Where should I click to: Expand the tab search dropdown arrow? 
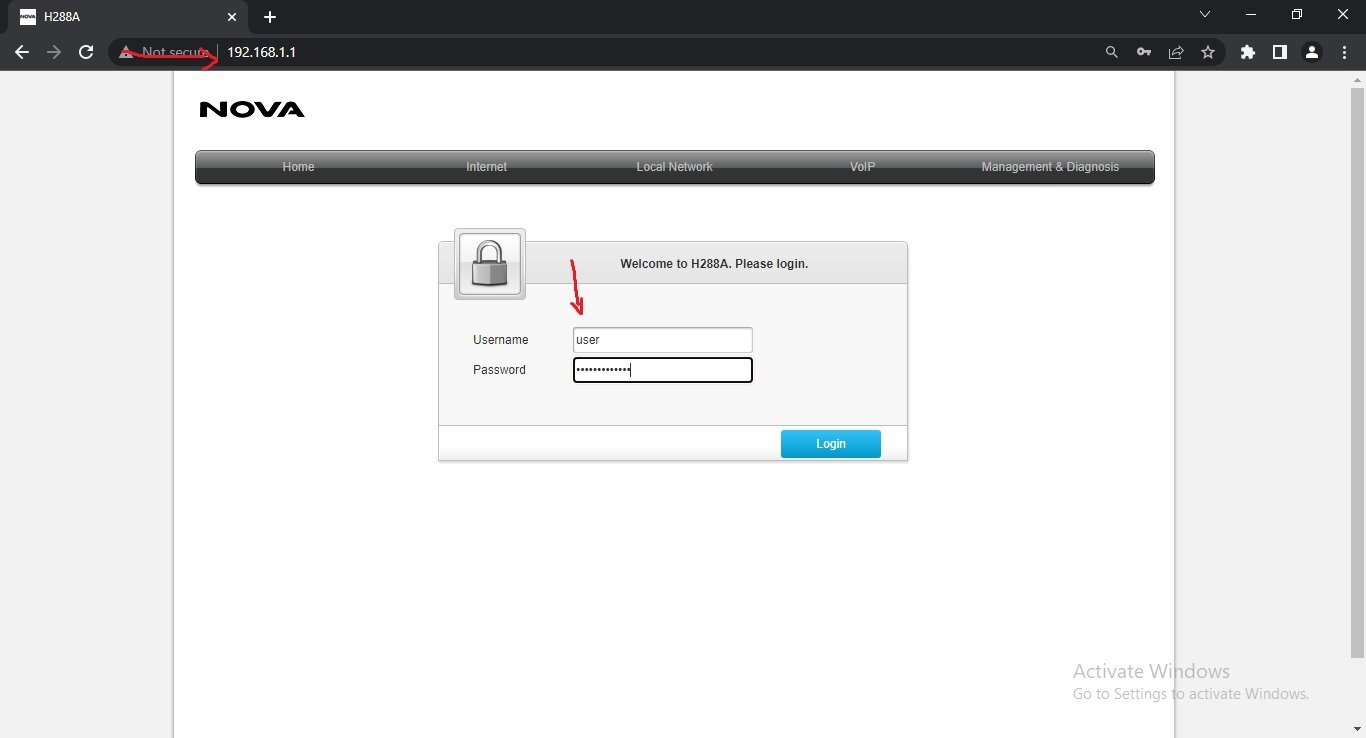[1205, 15]
